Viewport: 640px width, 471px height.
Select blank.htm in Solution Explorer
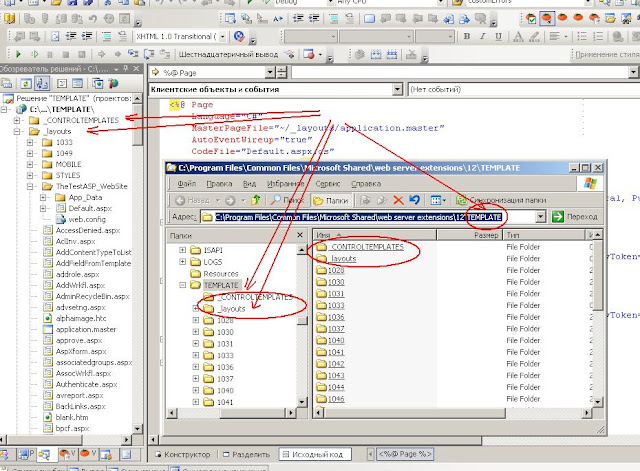point(72,417)
